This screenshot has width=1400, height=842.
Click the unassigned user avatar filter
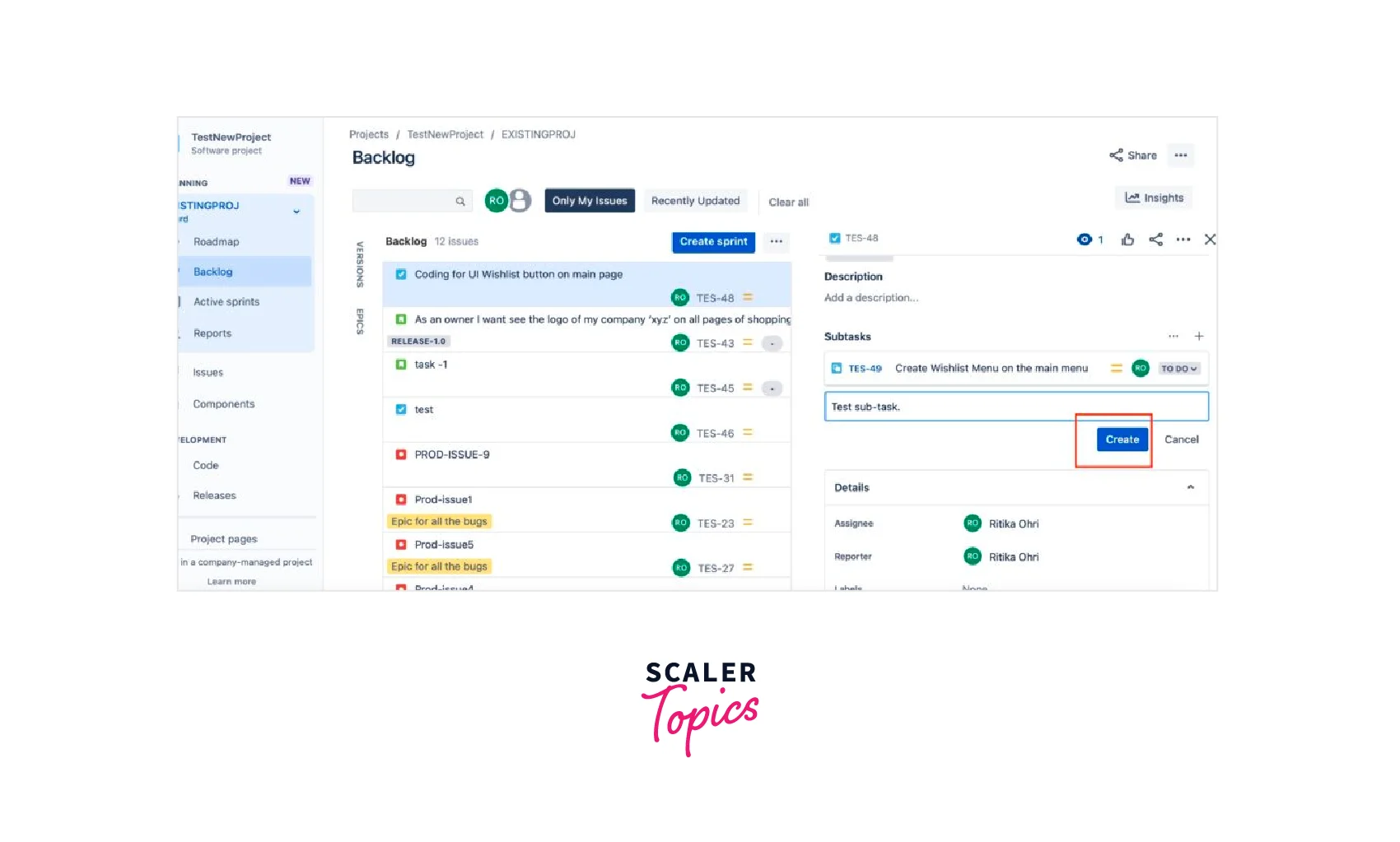(520, 201)
